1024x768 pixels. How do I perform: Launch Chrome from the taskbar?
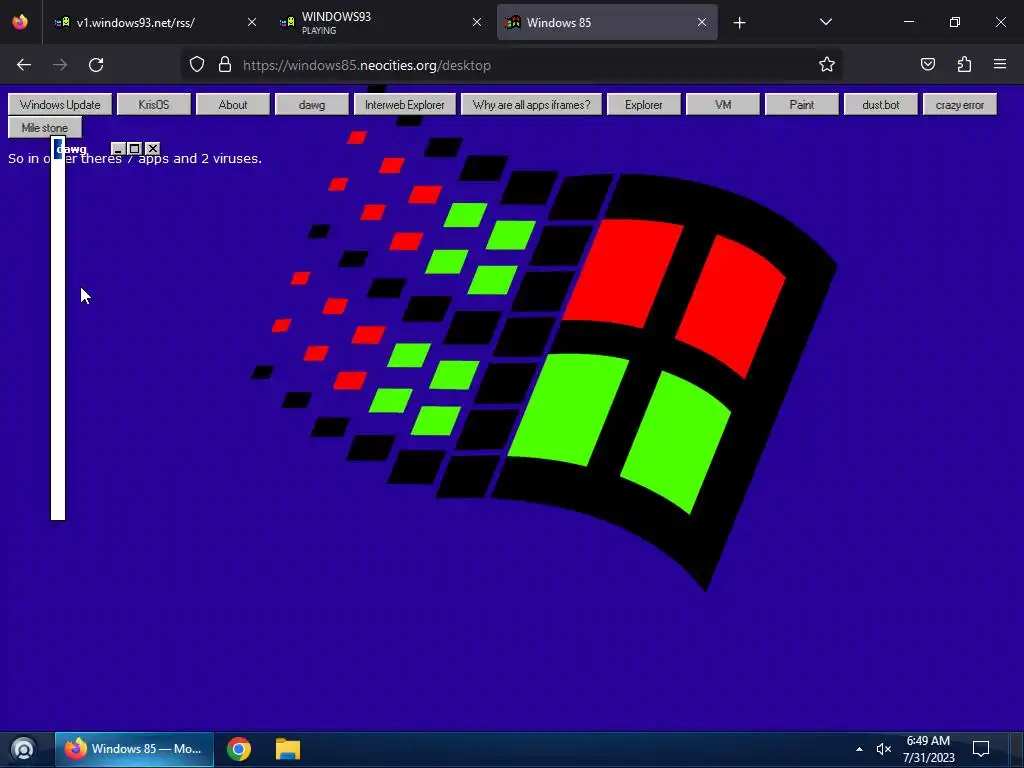click(239, 749)
